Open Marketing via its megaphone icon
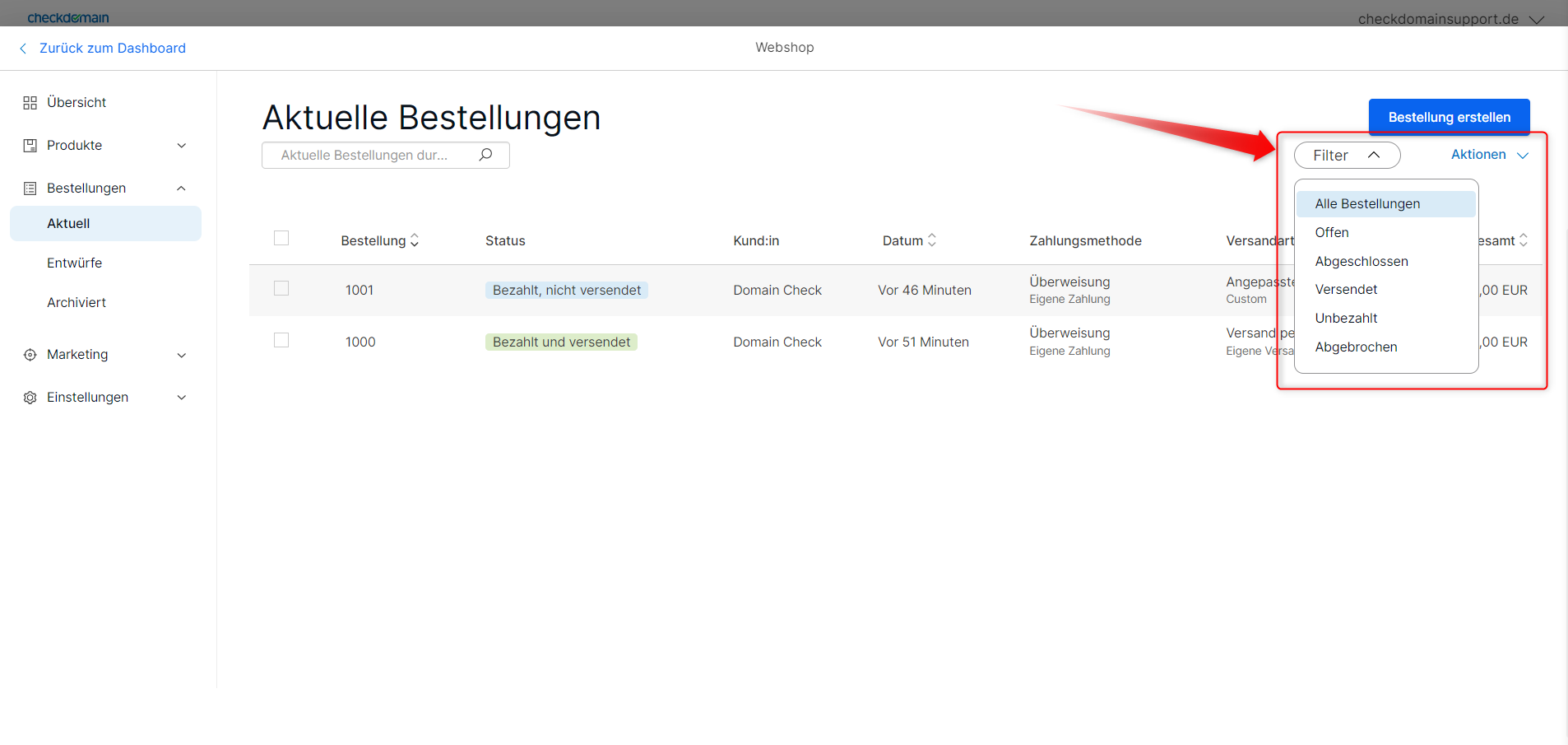Screen dimensions: 1568x745 click(30, 354)
